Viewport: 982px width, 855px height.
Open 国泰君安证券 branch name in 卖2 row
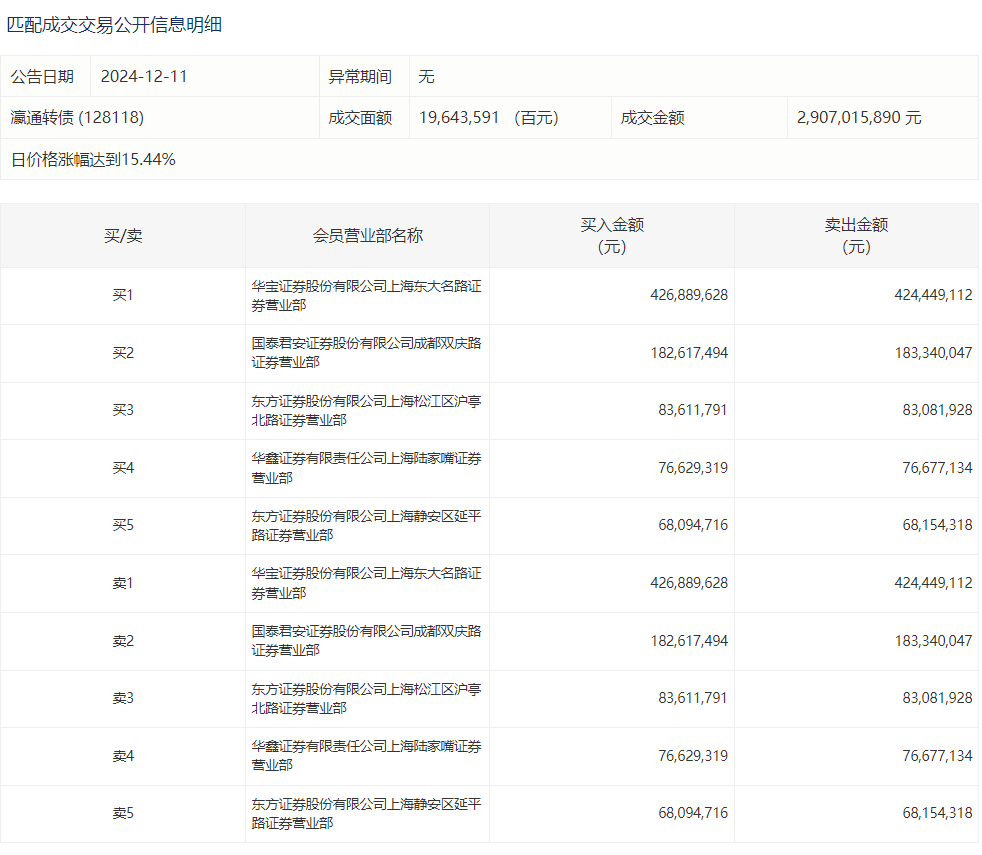click(366, 641)
